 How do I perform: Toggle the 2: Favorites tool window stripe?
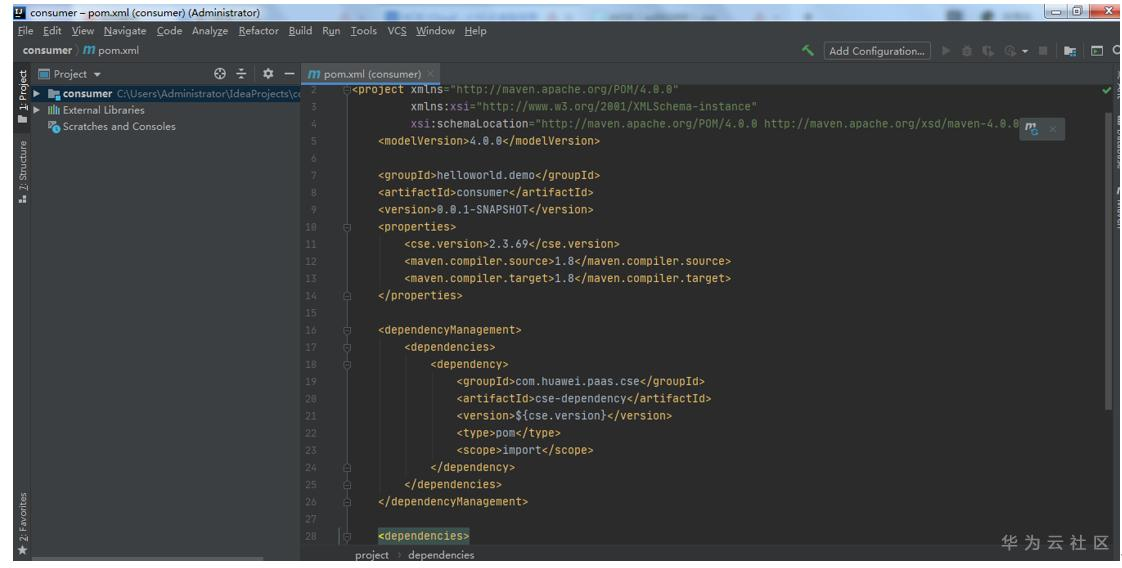coord(22,523)
